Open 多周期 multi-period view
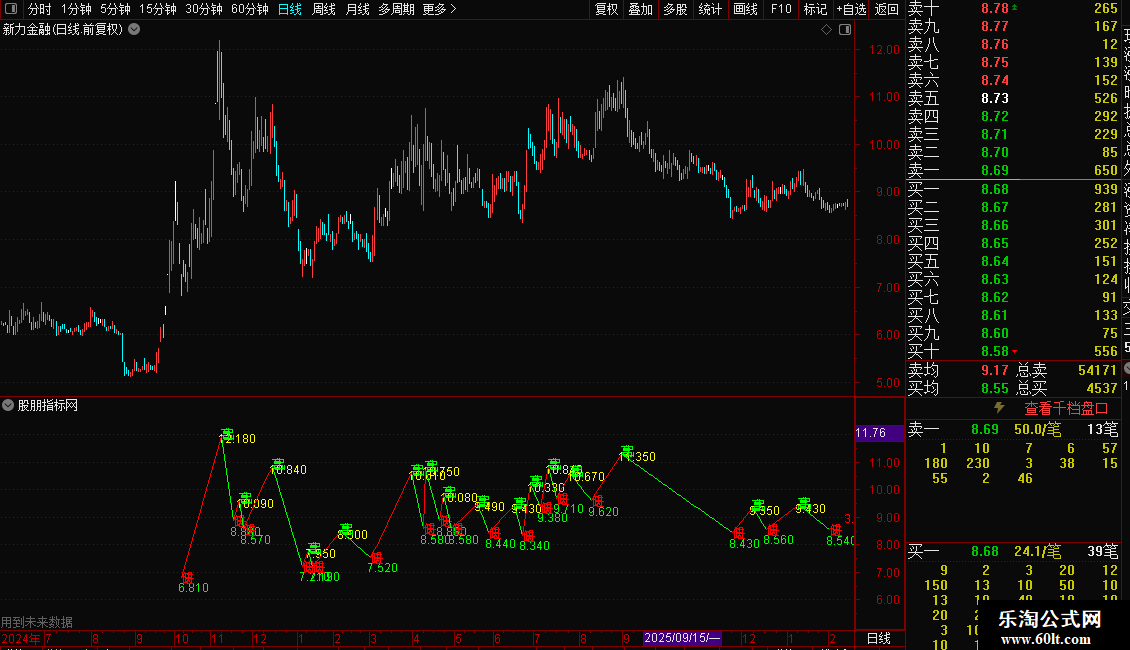The width and height of the screenshot is (1130, 650). 396,9
